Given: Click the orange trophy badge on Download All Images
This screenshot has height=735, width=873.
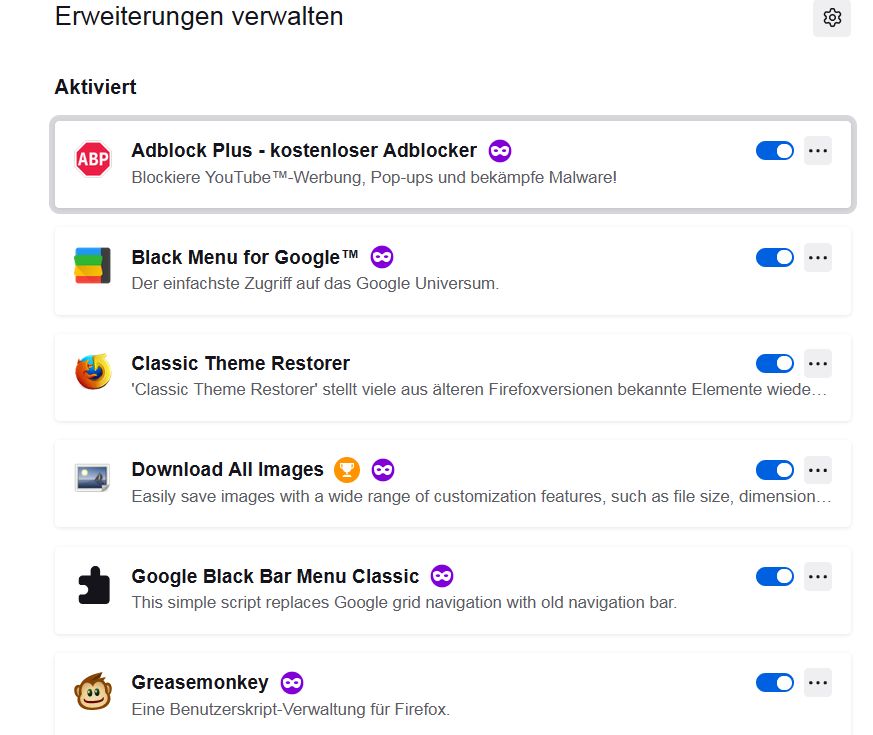Looking at the screenshot, I should click(x=347, y=470).
